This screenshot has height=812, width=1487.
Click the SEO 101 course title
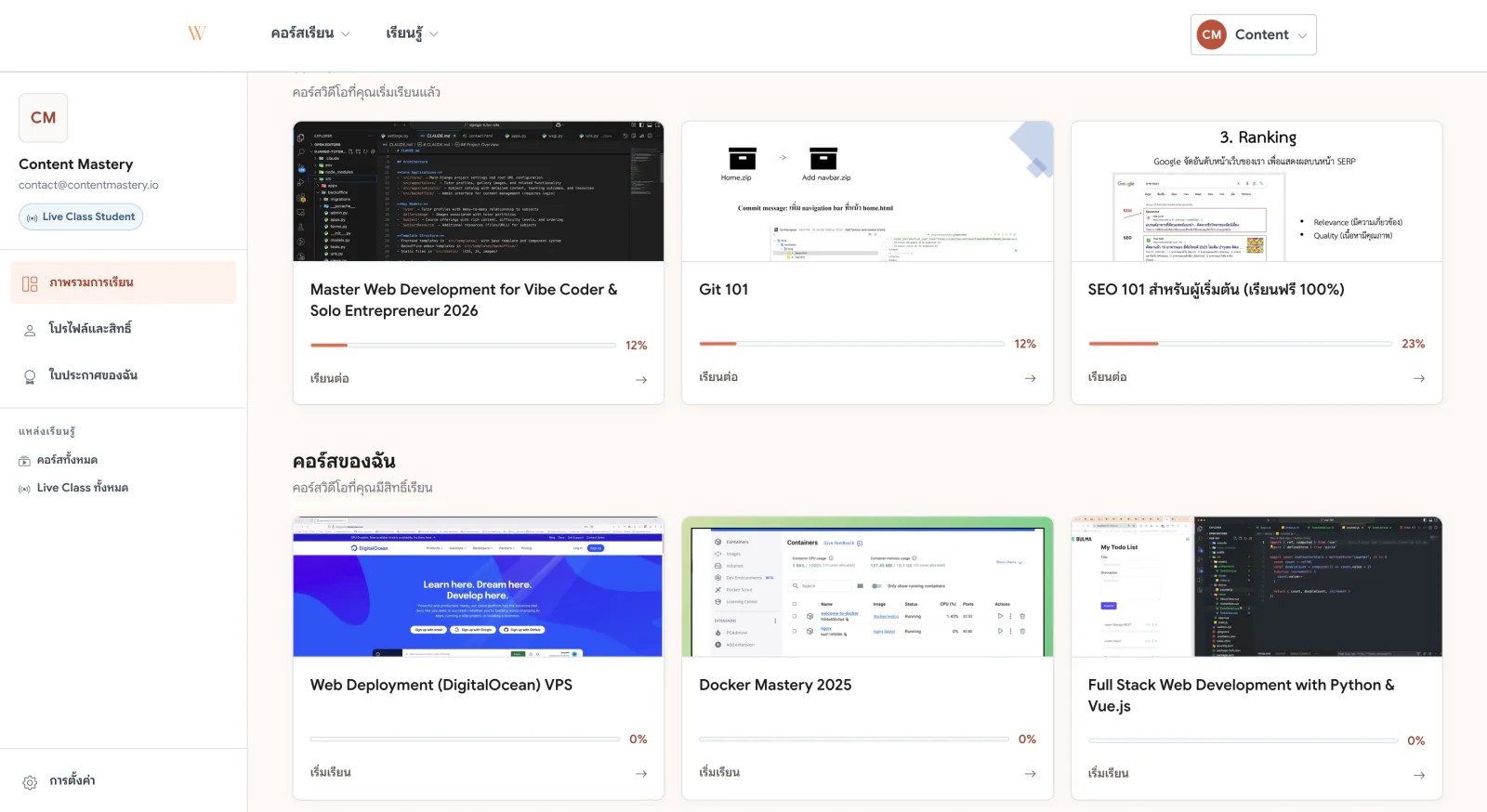tap(1216, 289)
